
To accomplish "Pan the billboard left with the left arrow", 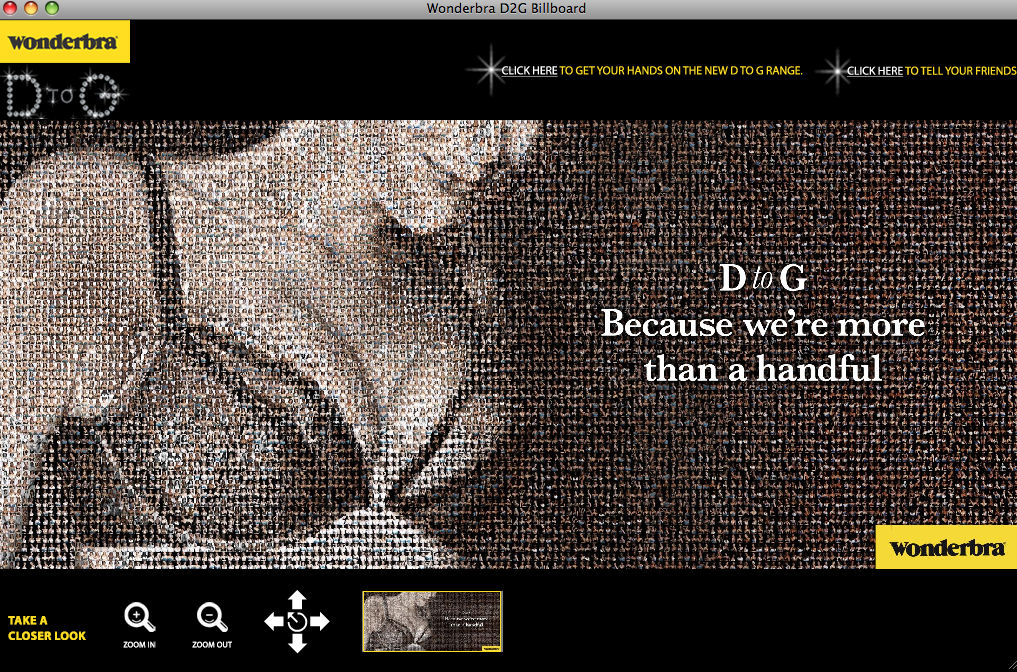I will [274, 621].
